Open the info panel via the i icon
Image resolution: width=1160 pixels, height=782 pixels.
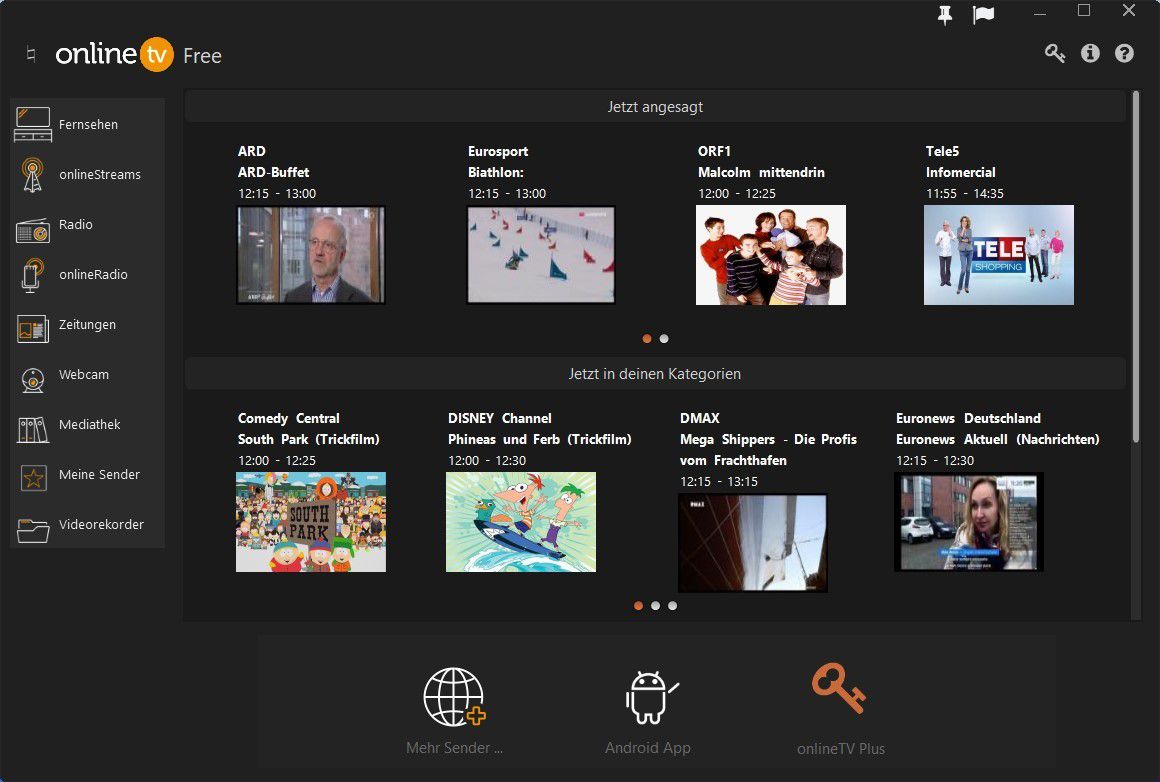1091,53
